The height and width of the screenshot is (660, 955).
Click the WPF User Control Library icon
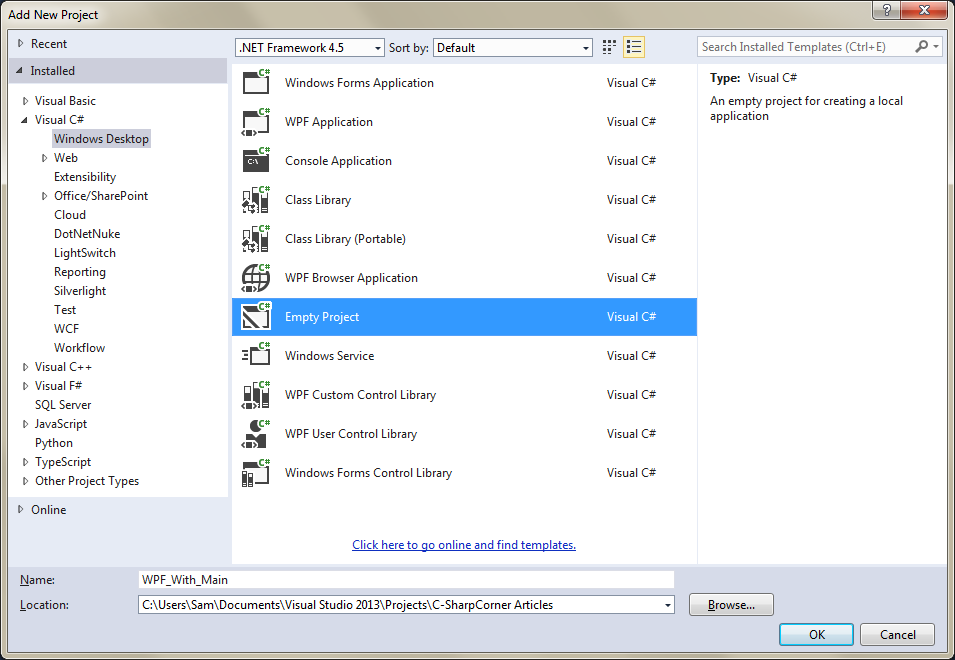(256, 434)
